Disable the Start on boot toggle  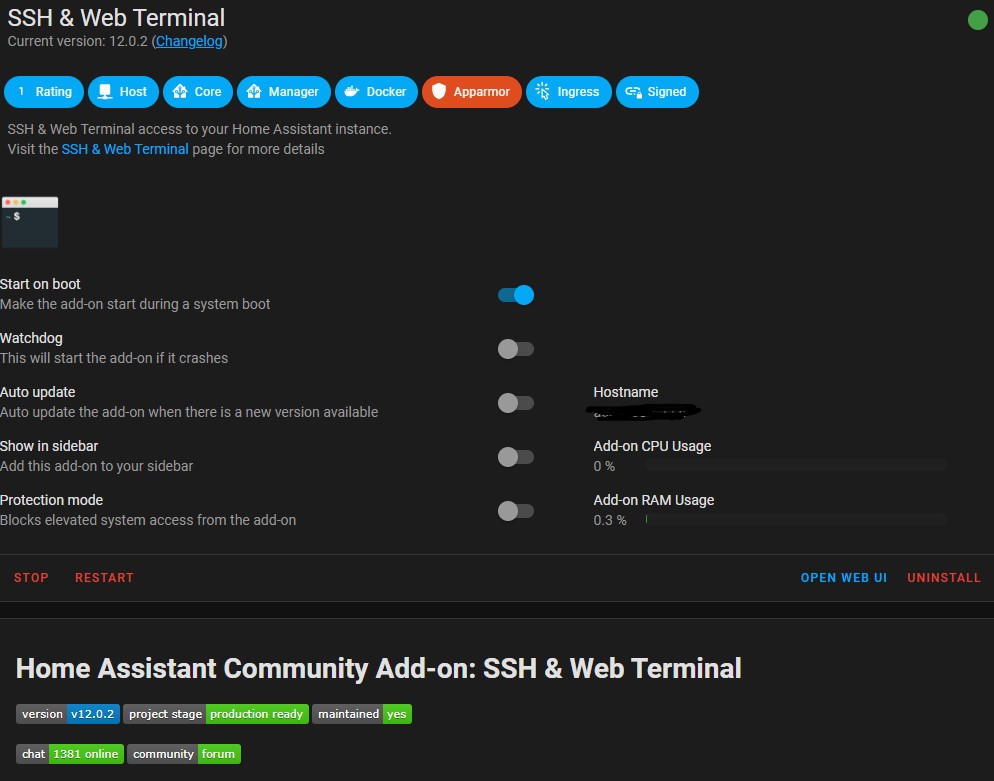point(516,295)
